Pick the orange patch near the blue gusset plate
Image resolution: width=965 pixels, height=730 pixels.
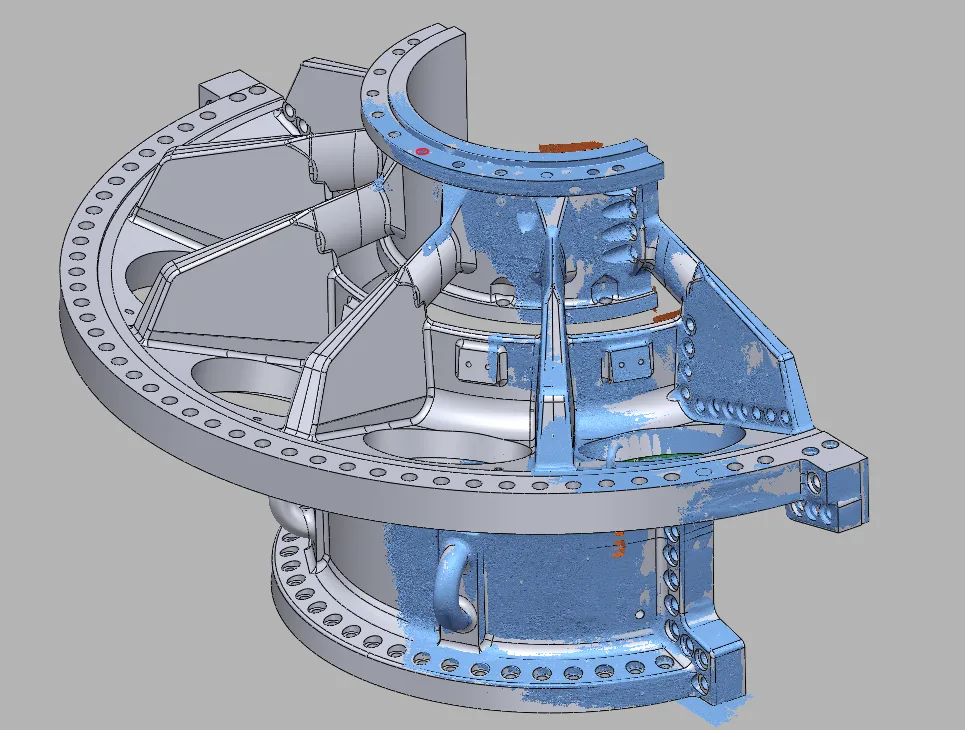(x=667, y=317)
